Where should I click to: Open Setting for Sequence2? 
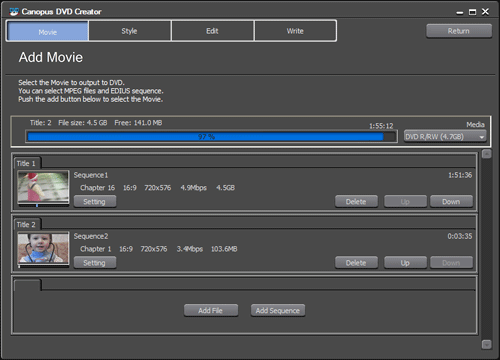(95, 263)
